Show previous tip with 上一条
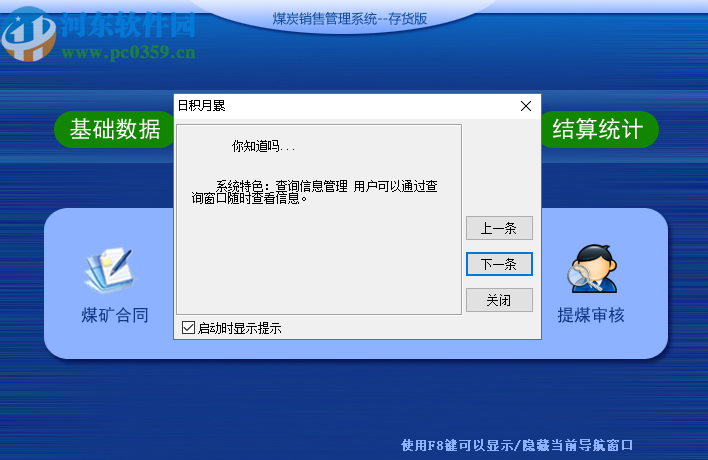Screen dimensions: 708x460 [x=499, y=228]
